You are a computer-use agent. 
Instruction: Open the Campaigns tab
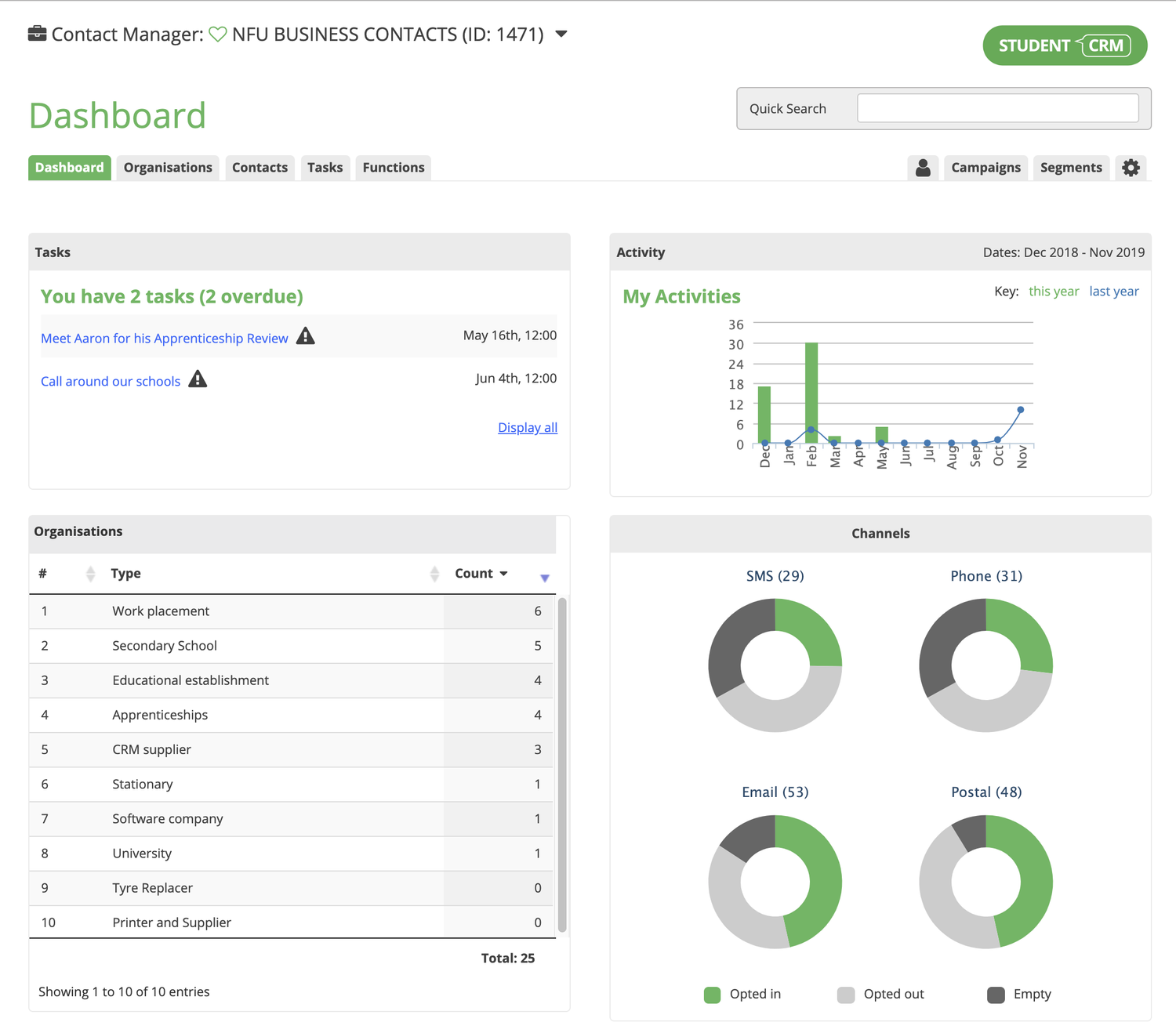pyautogui.click(x=985, y=167)
